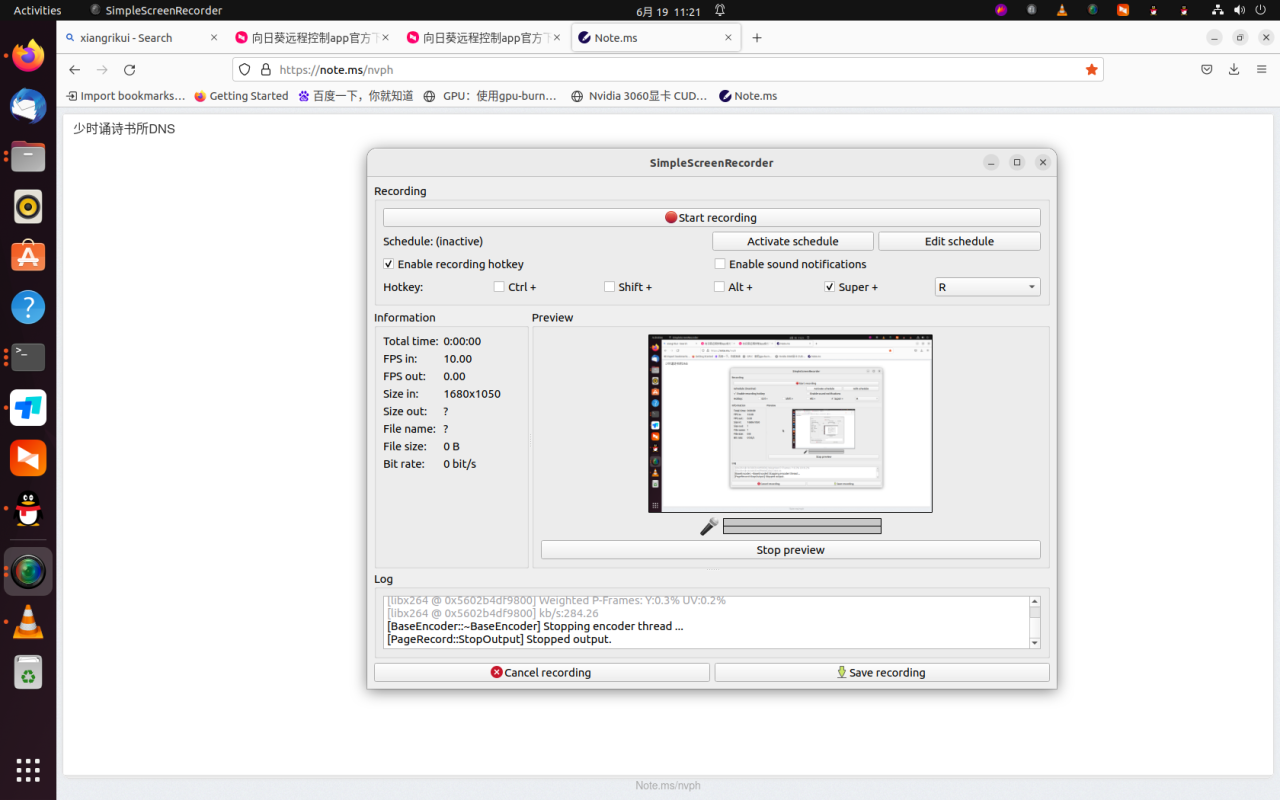Viewport: 1280px width, 800px height.
Task: Click the log scrollbar up arrow
Action: pos(1035,601)
